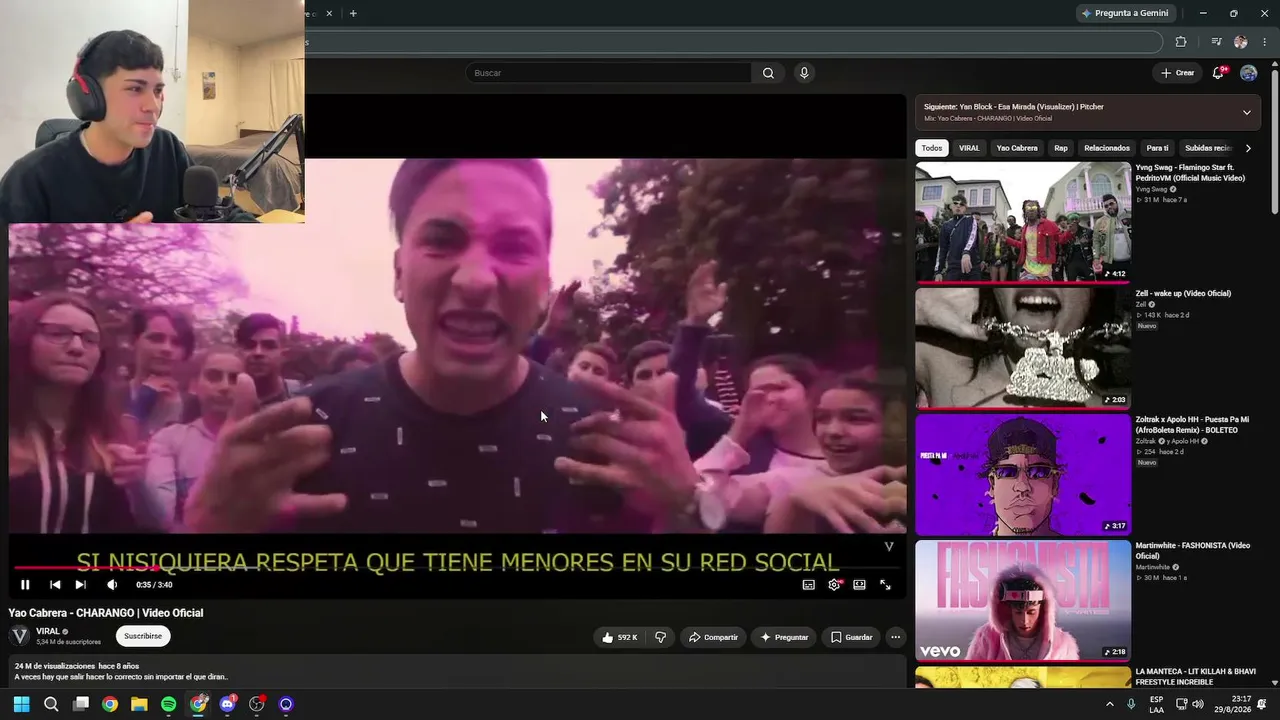Click the Preguntar button
The image size is (1280, 720).
784,637
